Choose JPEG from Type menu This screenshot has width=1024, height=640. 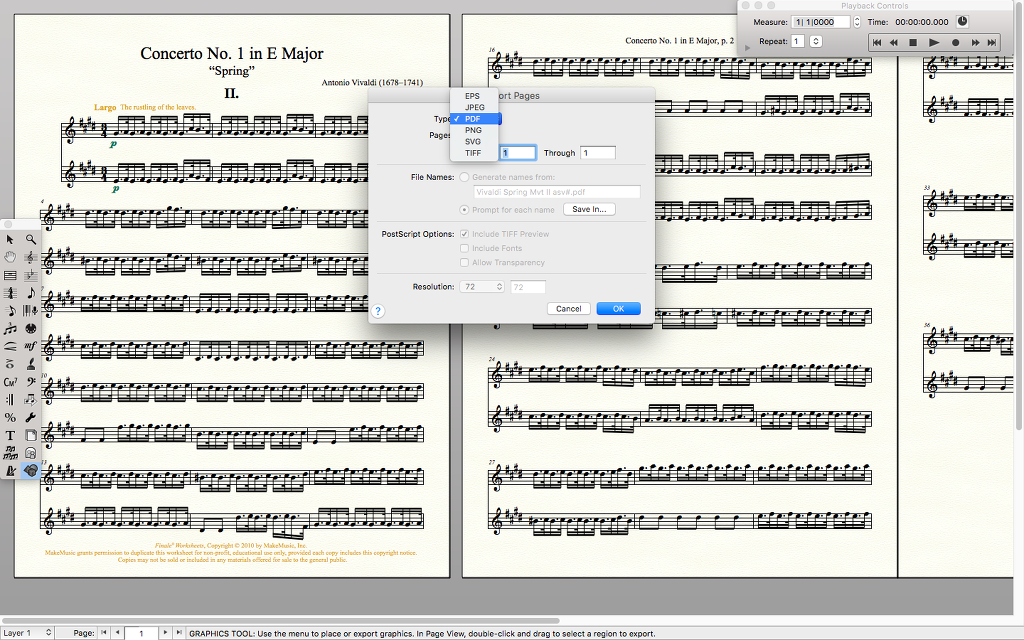click(x=475, y=107)
